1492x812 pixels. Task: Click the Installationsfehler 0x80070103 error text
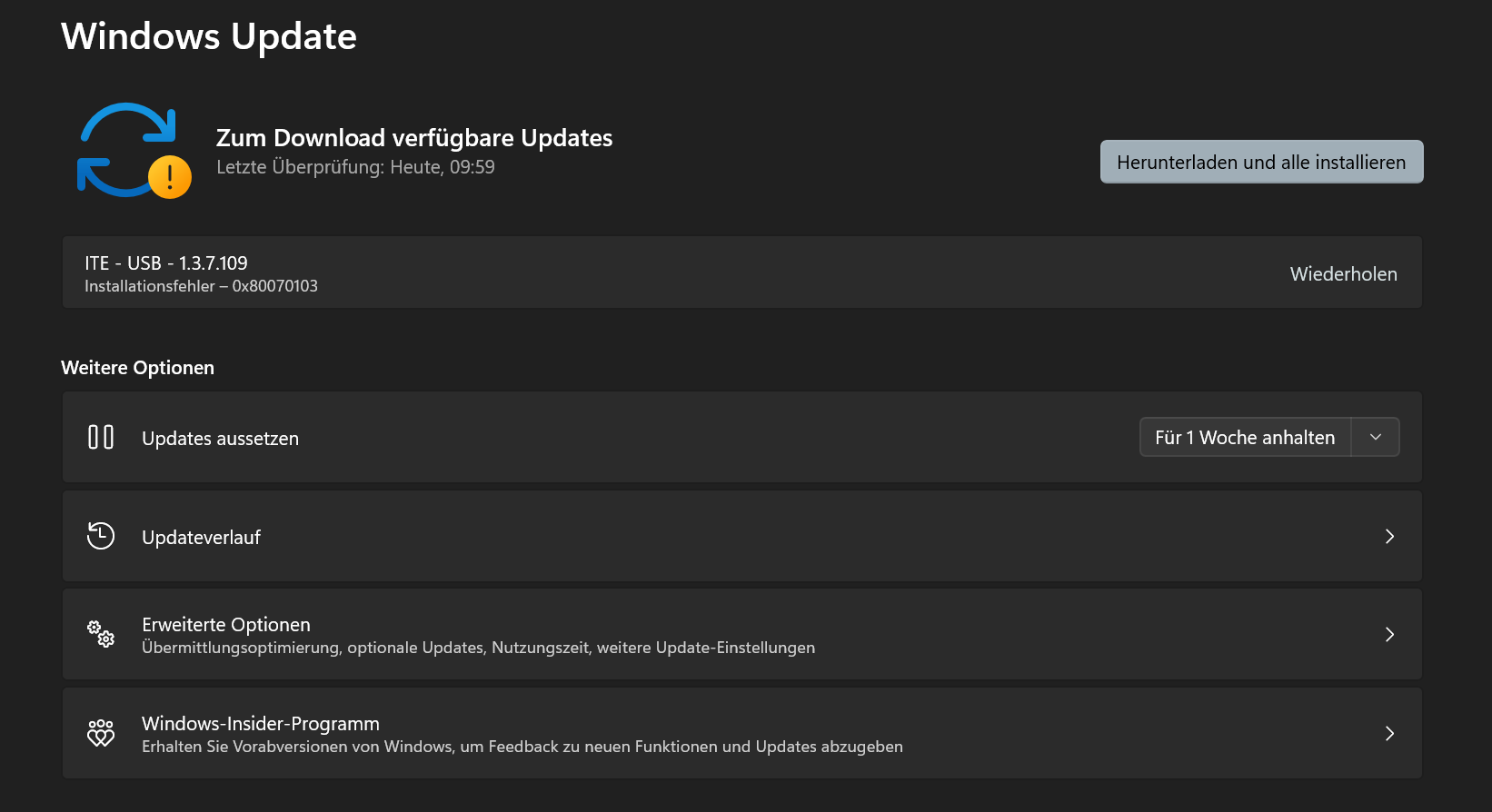pyautogui.click(x=201, y=286)
